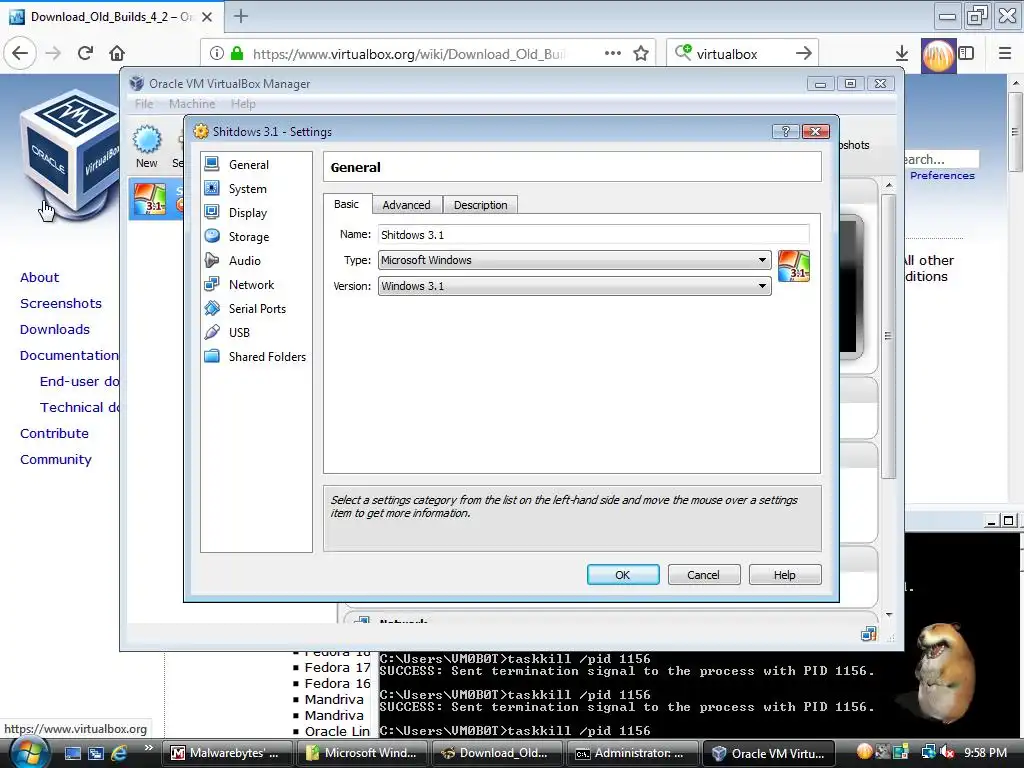Reload the page in Firefox
Screen dimensions: 1024x768
coord(86,53)
